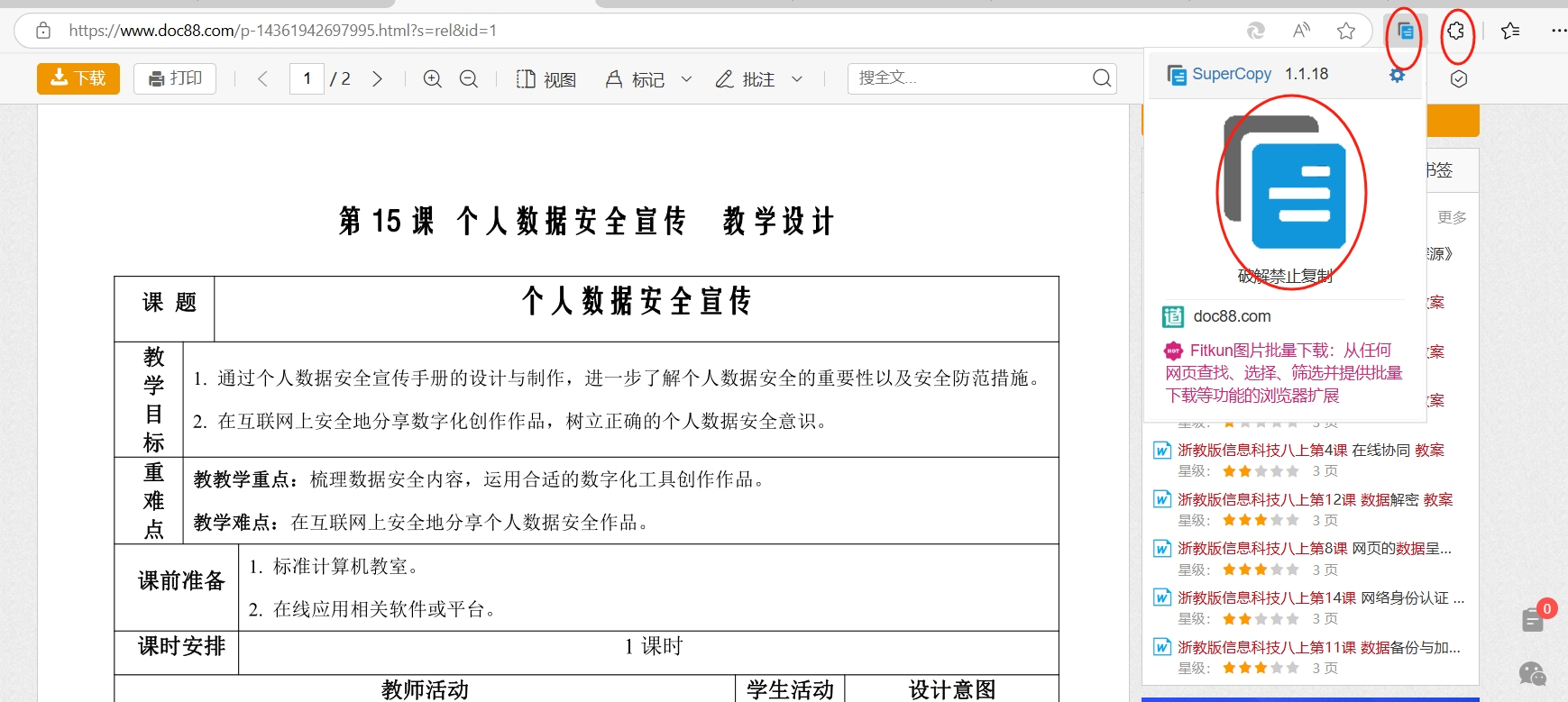Go to previous page arrow
Screen dimensions: 1568x702
pos(262,79)
